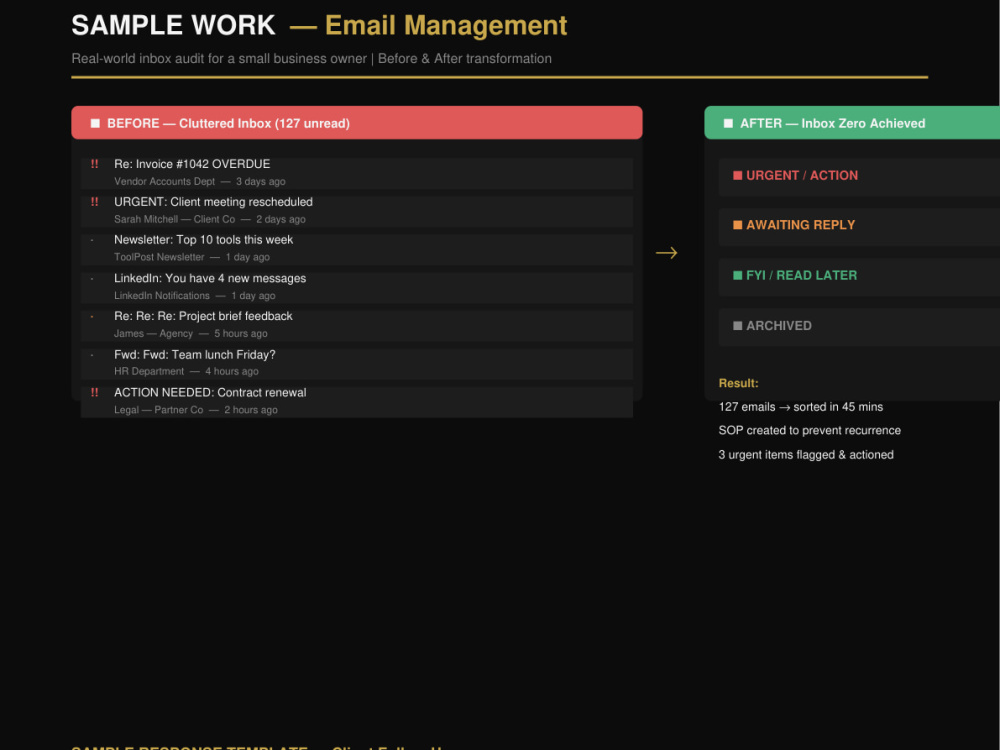Click the orange square beside AWAITING REPLY
Screen dimensions: 1000x750
[x=737, y=225]
